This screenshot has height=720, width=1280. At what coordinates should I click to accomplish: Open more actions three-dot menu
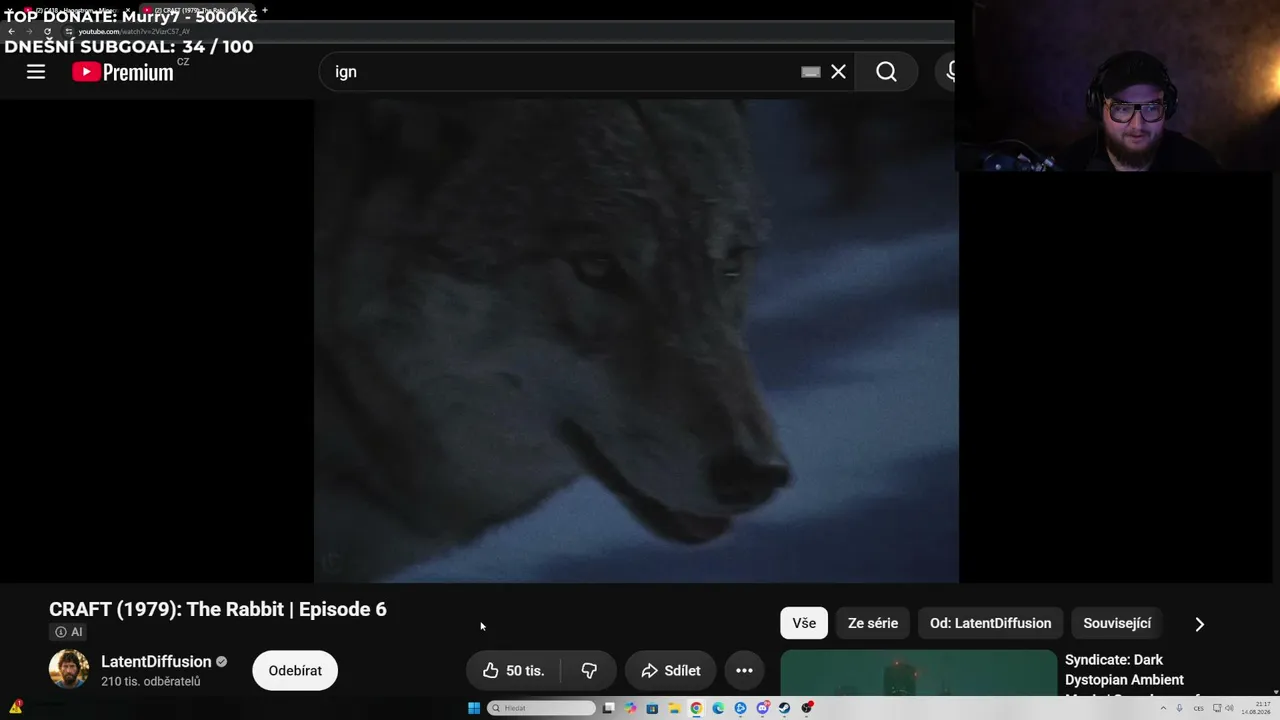coord(744,670)
